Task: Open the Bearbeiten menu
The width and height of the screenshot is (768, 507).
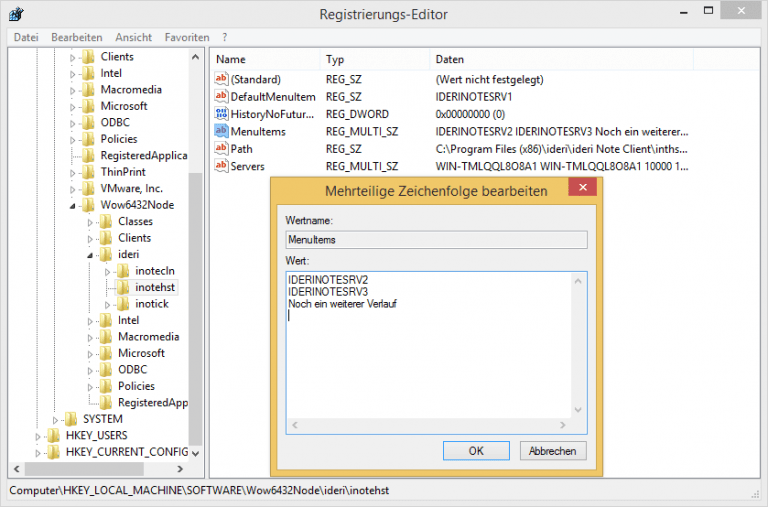Action: 77,37
